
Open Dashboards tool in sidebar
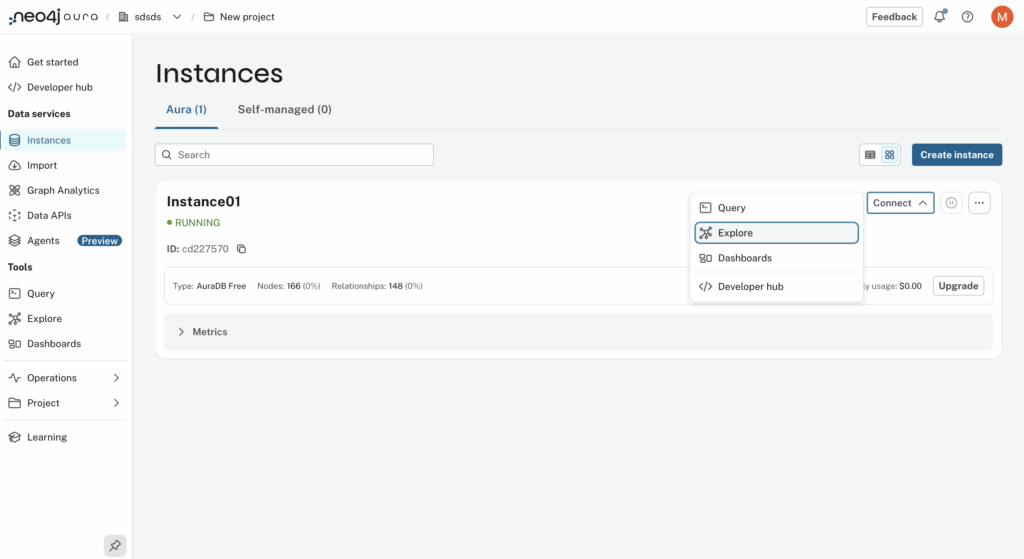[63, 343]
